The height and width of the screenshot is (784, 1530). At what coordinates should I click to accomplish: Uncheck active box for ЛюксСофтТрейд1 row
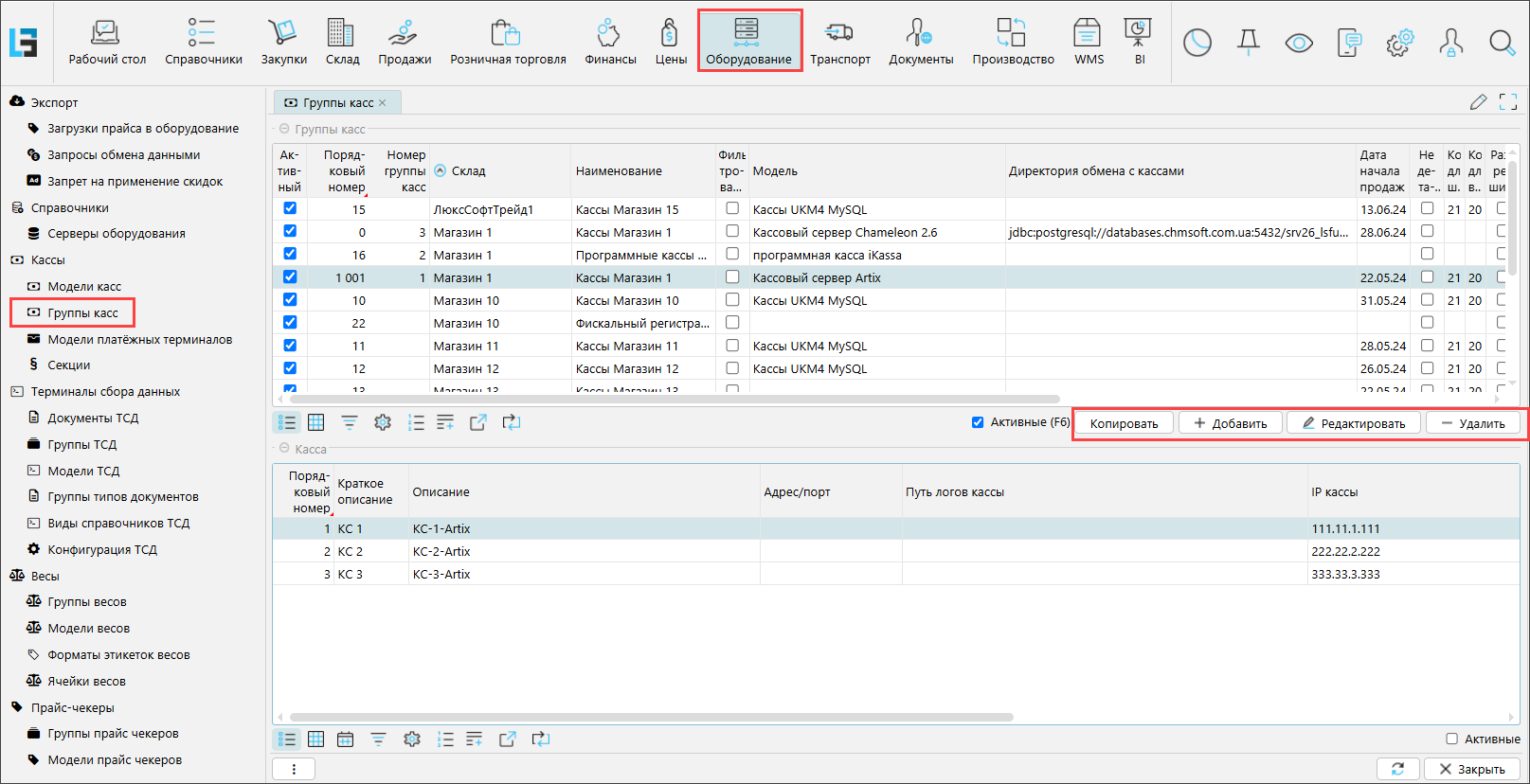290,208
